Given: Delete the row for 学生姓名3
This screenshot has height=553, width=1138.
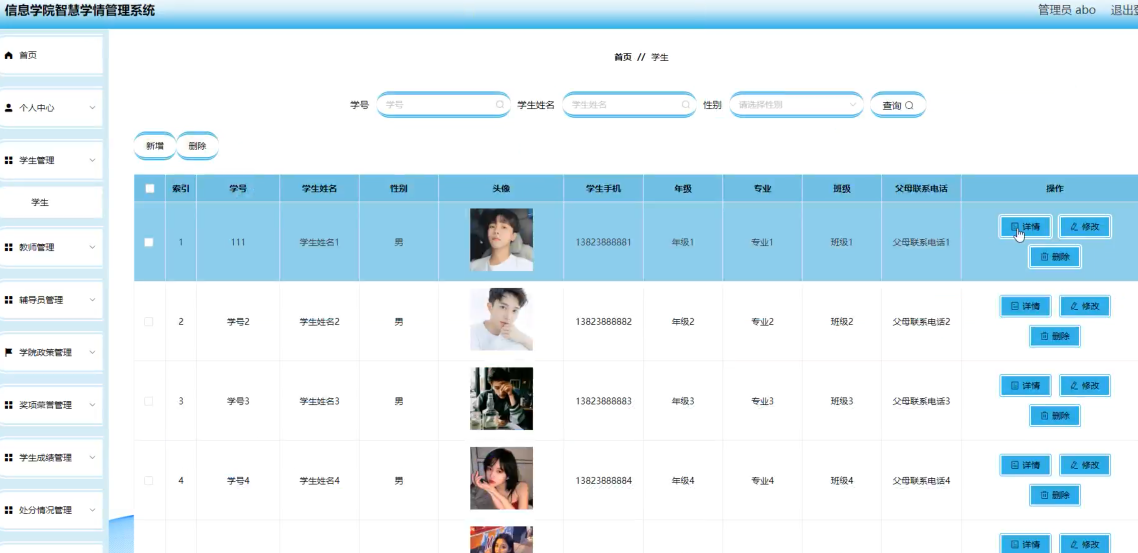Looking at the screenshot, I should pyautogui.click(x=1055, y=416).
